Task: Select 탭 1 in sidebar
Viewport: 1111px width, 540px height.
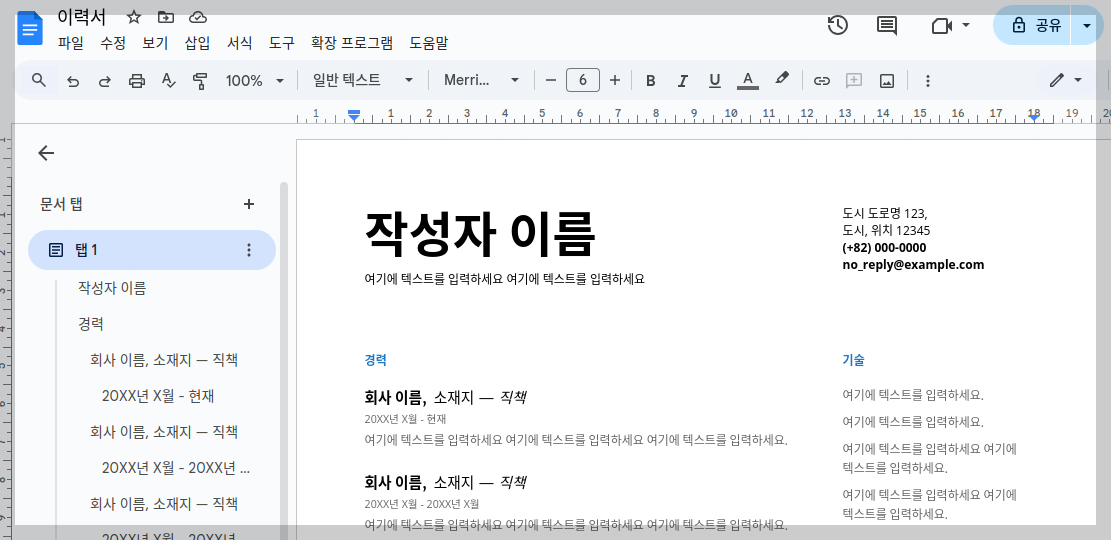Action: tap(152, 250)
